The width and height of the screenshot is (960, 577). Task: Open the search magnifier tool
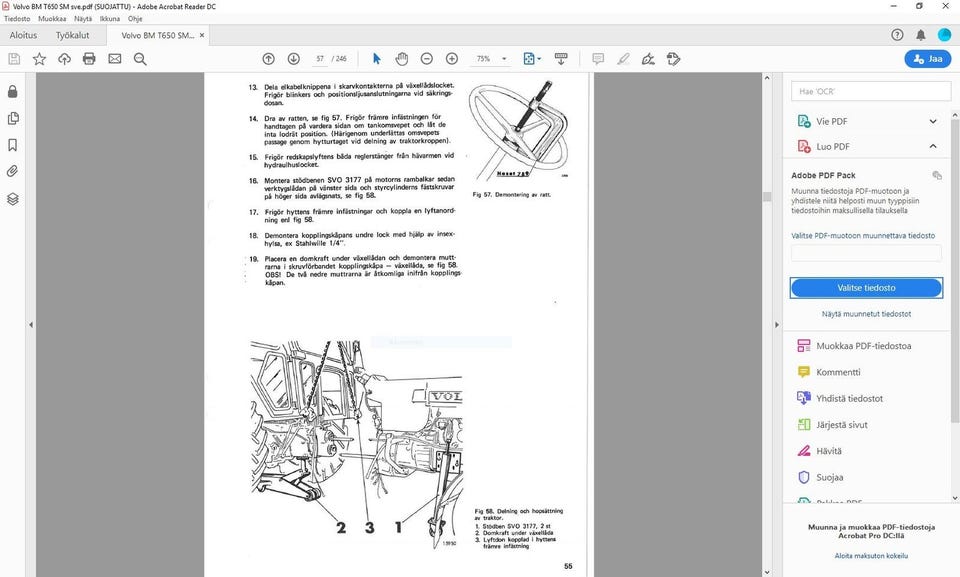tap(140, 59)
